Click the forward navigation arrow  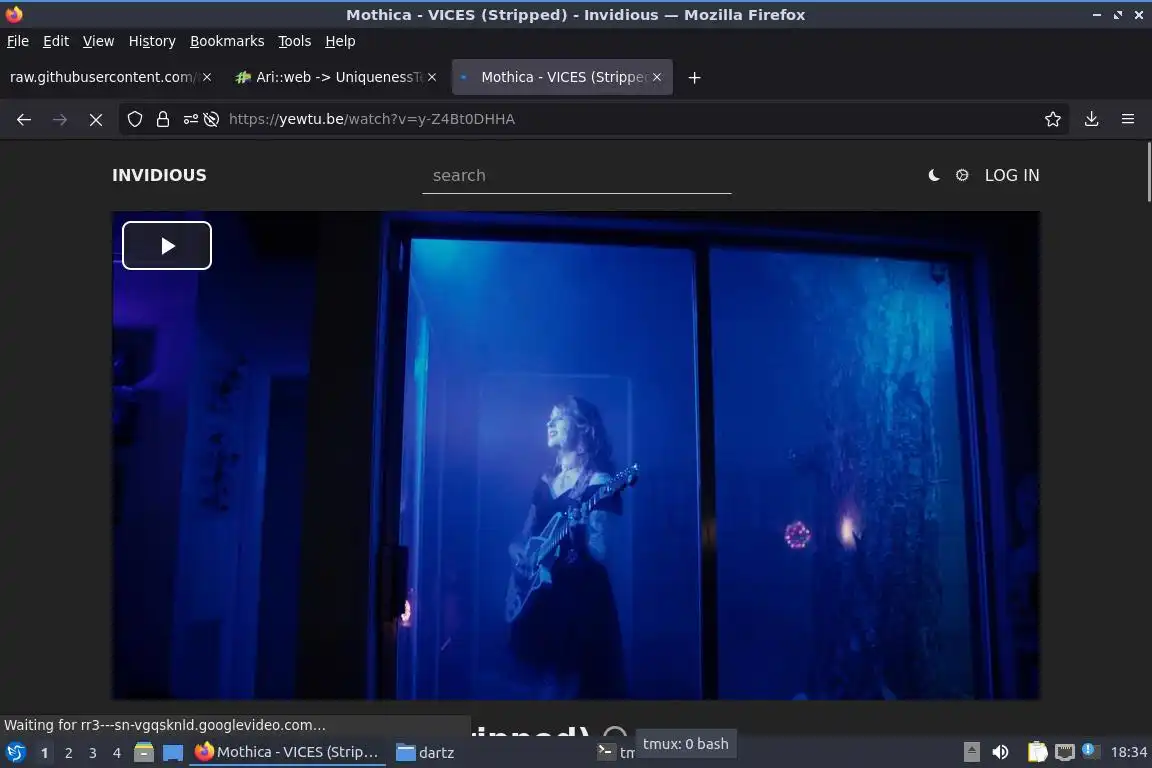click(60, 119)
